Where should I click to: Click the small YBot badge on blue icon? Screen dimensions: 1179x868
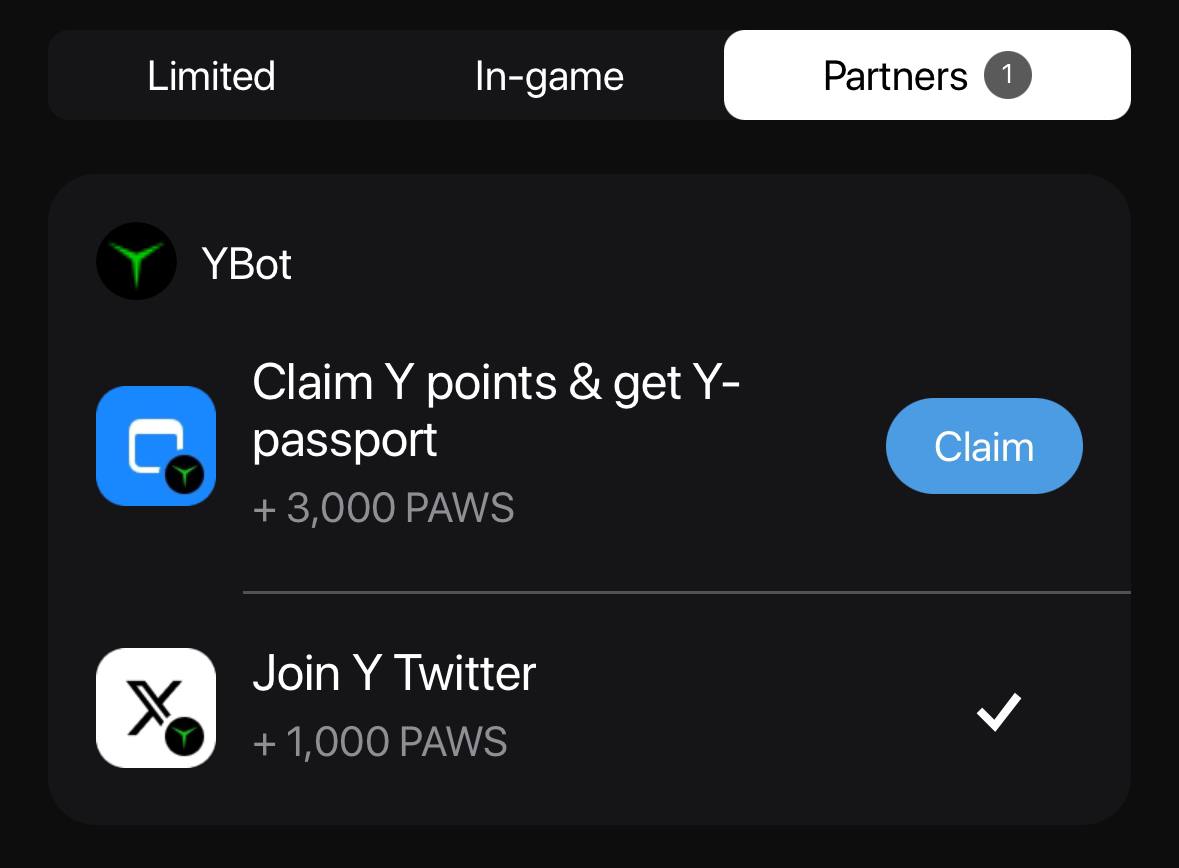(x=184, y=475)
